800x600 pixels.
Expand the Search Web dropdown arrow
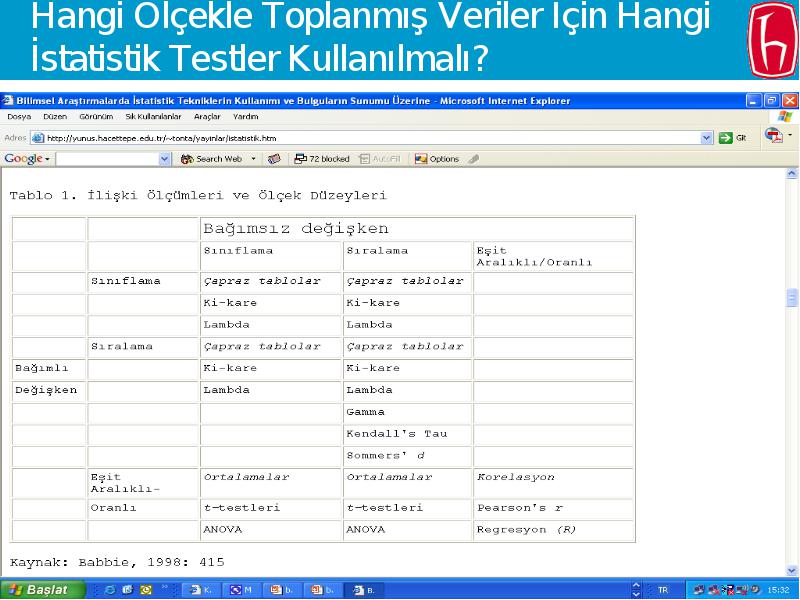click(x=253, y=159)
